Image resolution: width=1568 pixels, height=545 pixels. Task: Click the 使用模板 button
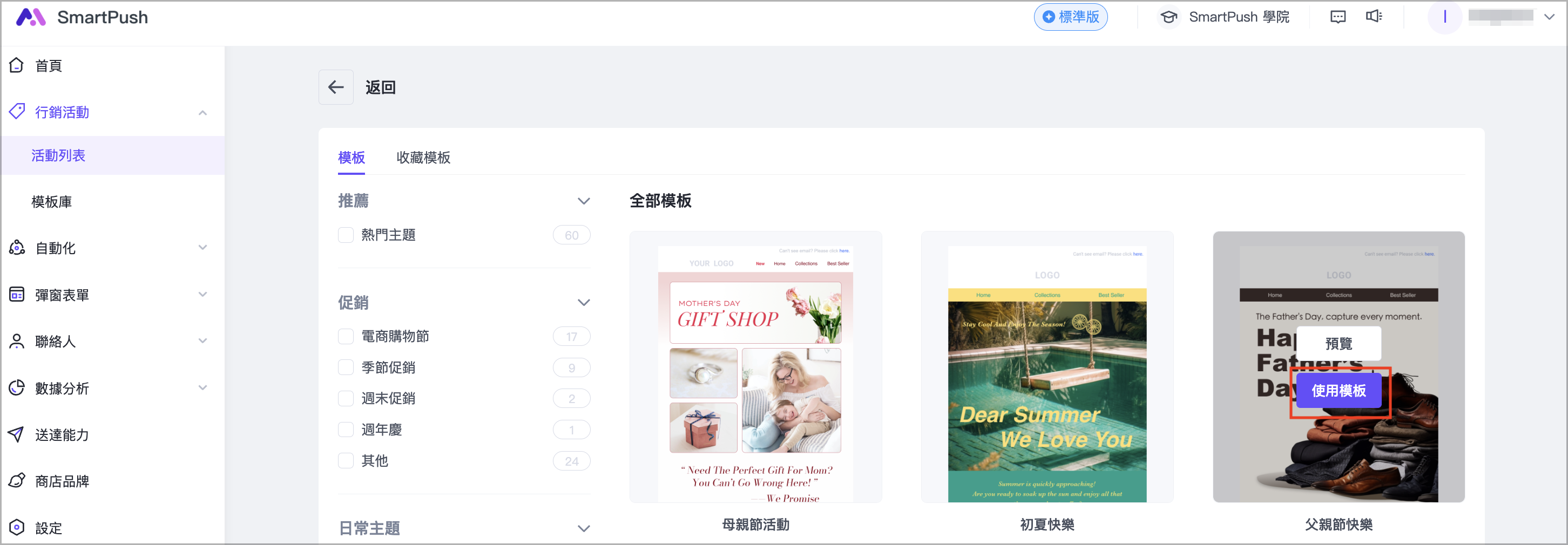click(1338, 391)
